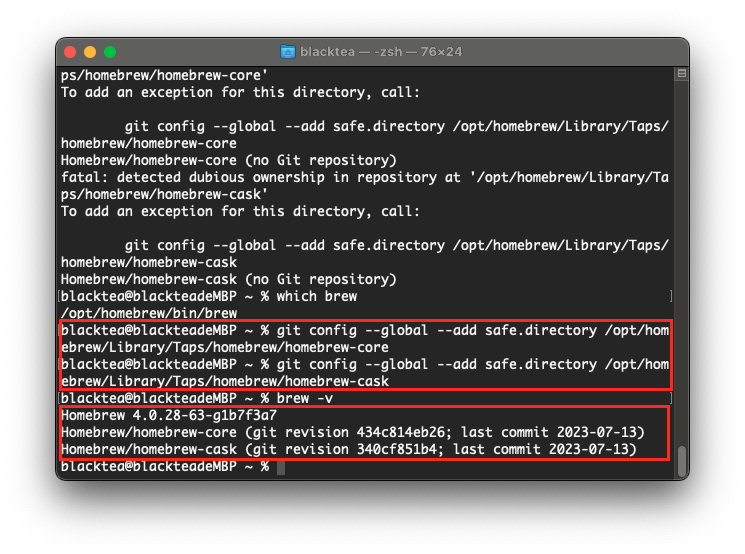Click the "which brew" command line

209,296
